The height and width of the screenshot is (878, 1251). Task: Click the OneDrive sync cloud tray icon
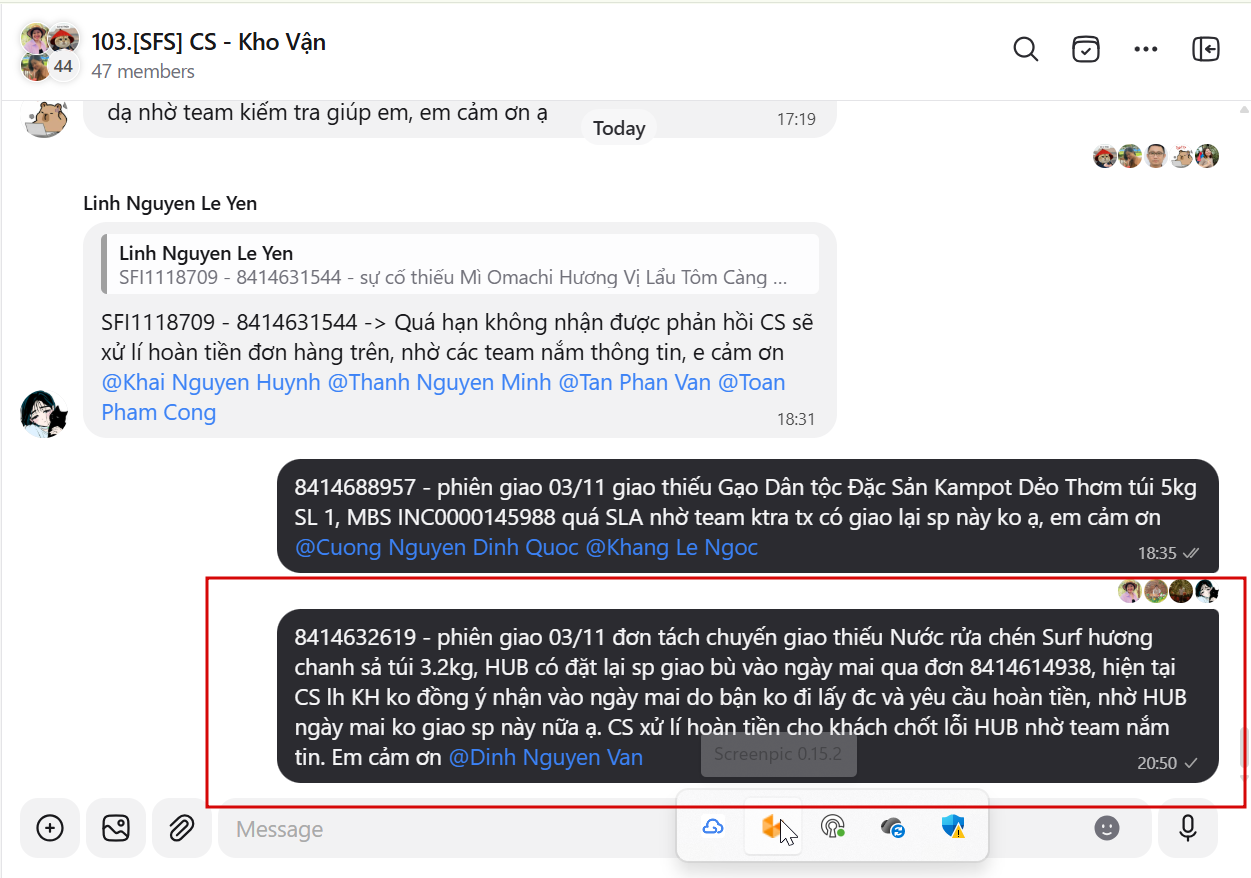coord(893,827)
